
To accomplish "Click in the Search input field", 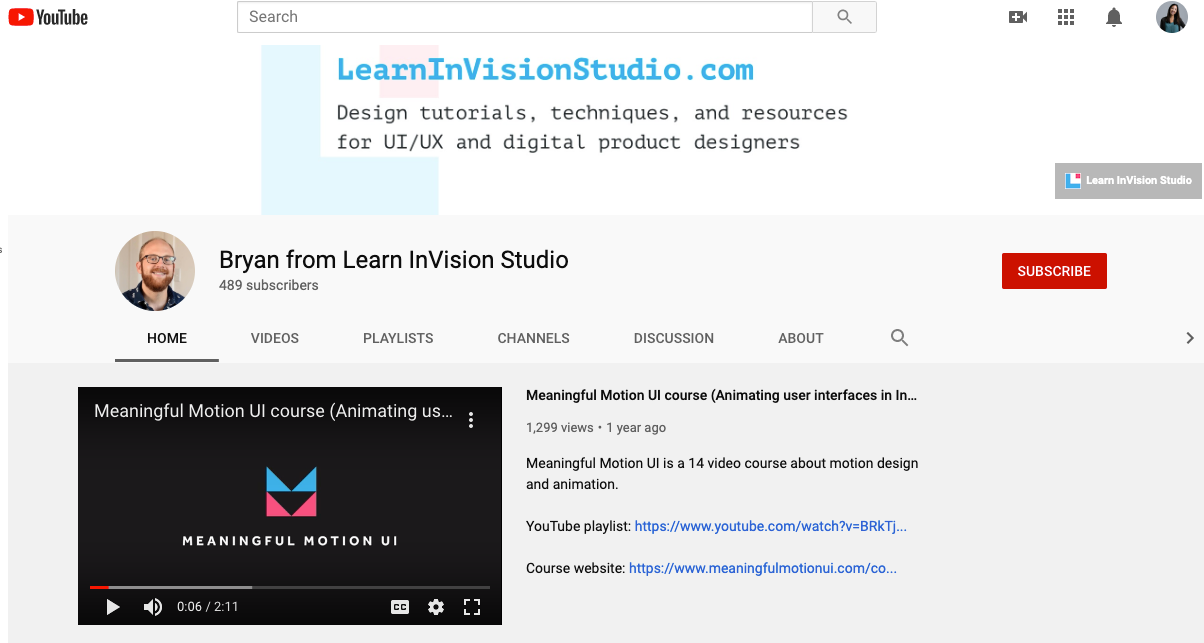I will (525, 17).
